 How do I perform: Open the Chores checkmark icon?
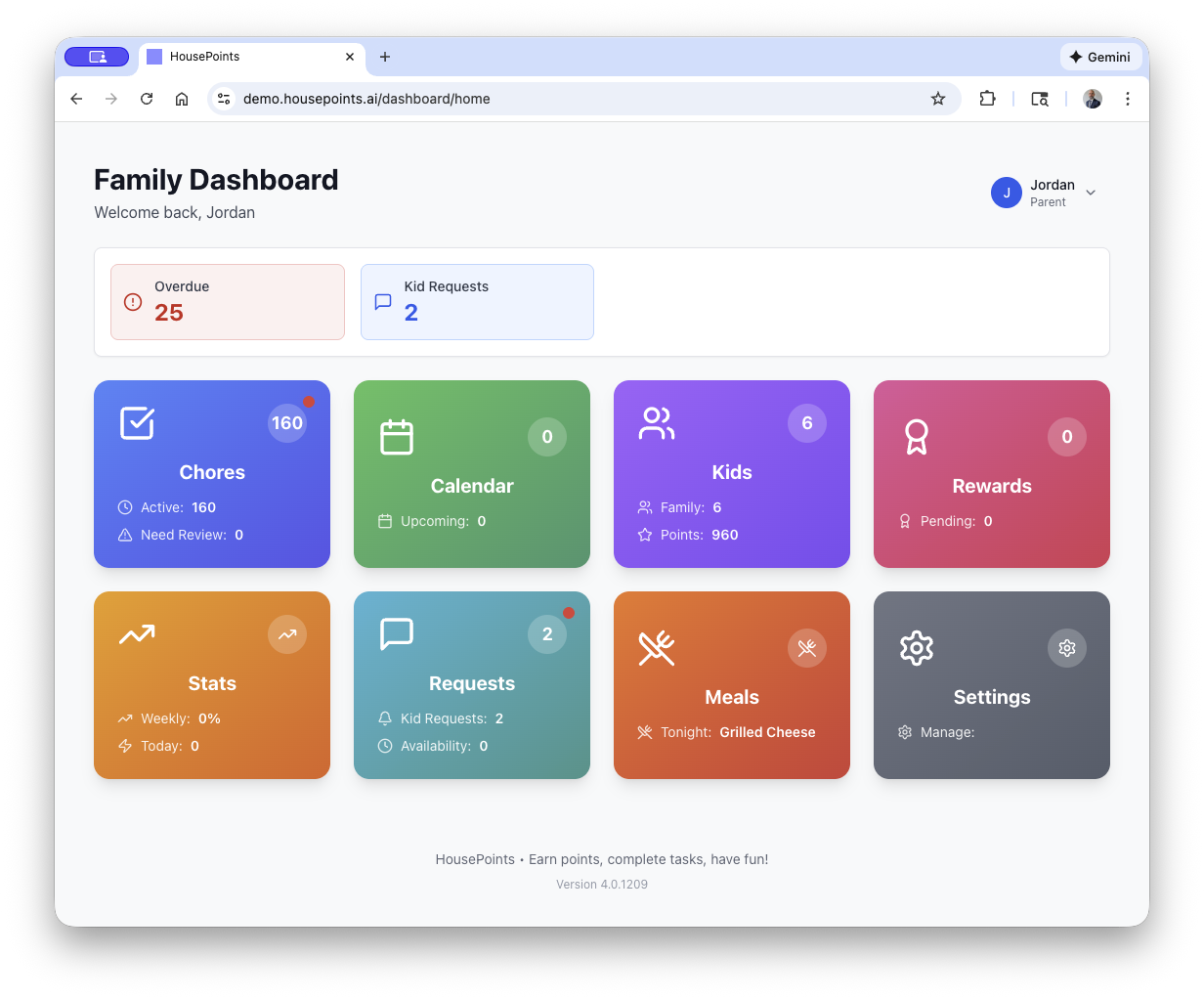coord(137,423)
